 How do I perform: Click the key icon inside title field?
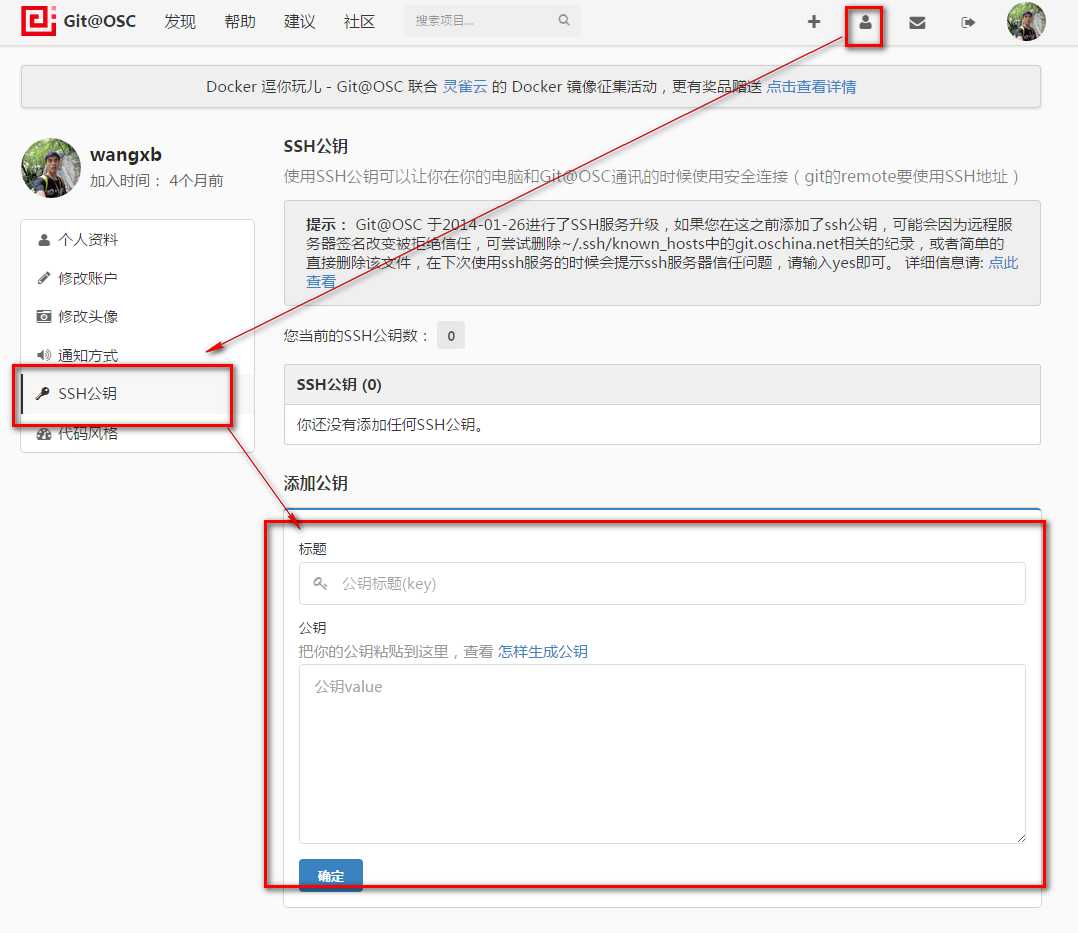point(320,584)
